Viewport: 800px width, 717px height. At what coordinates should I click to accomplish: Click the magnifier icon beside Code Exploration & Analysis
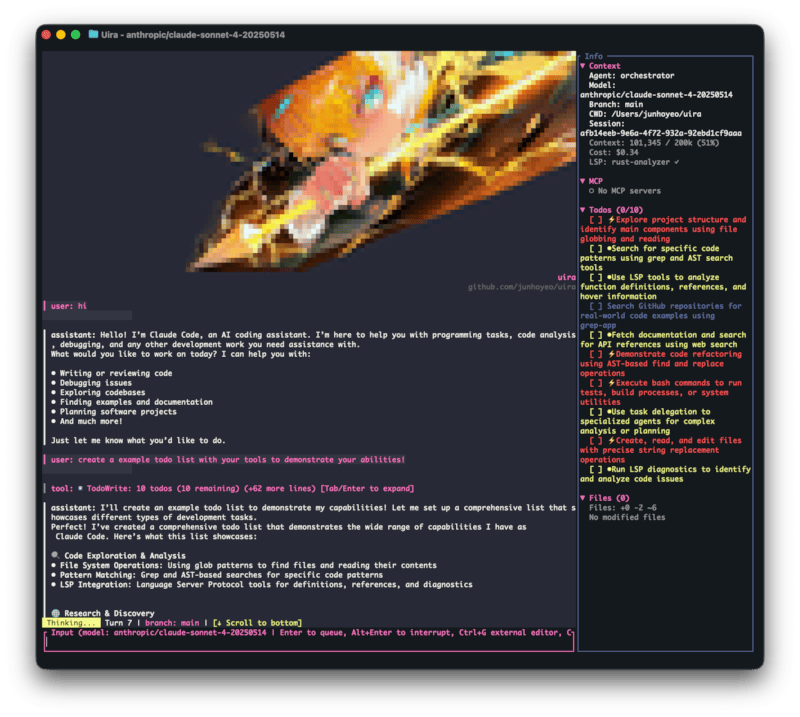point(55,554)
